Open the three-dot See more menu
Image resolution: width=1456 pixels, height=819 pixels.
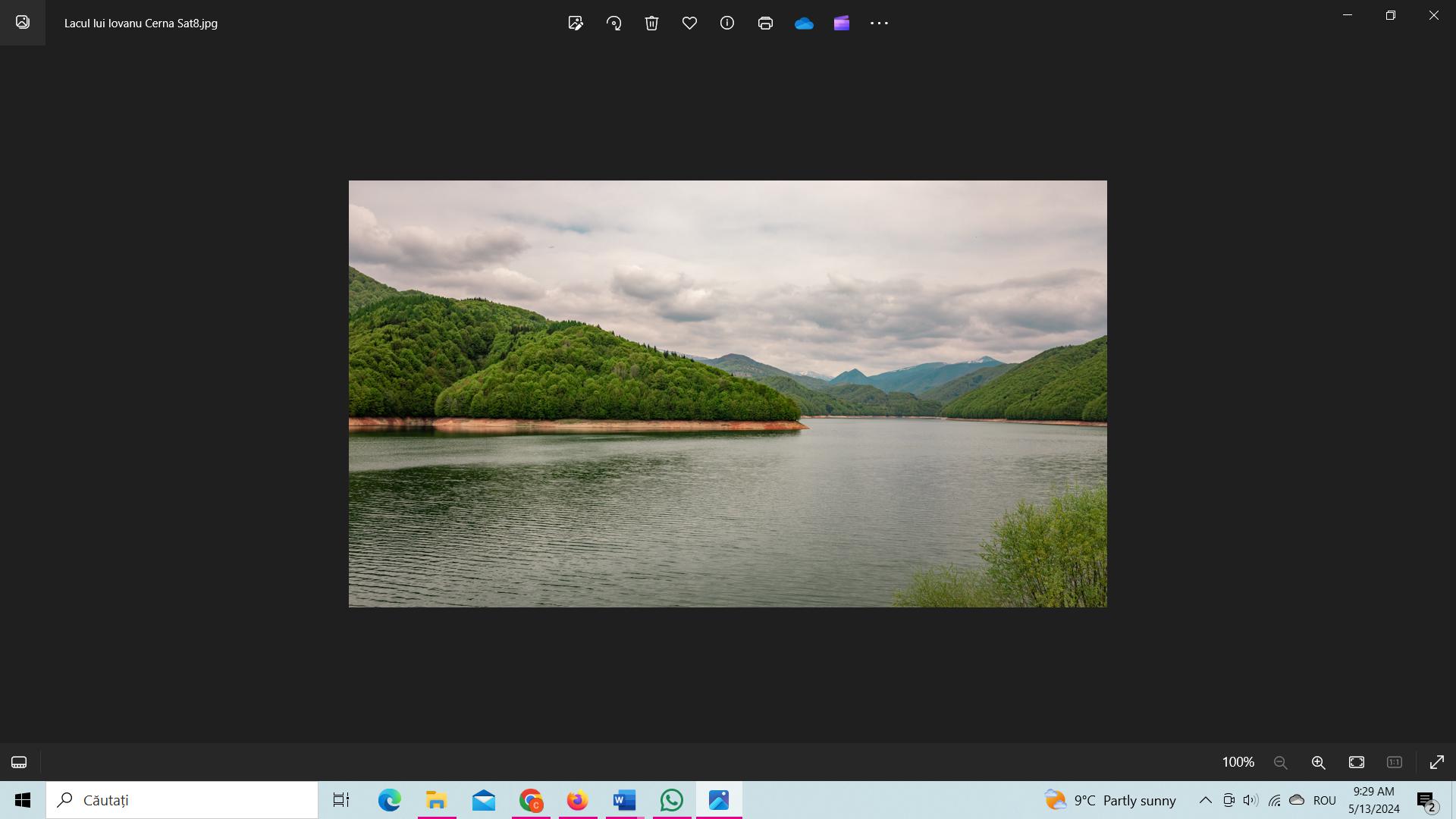coord(879,23)
